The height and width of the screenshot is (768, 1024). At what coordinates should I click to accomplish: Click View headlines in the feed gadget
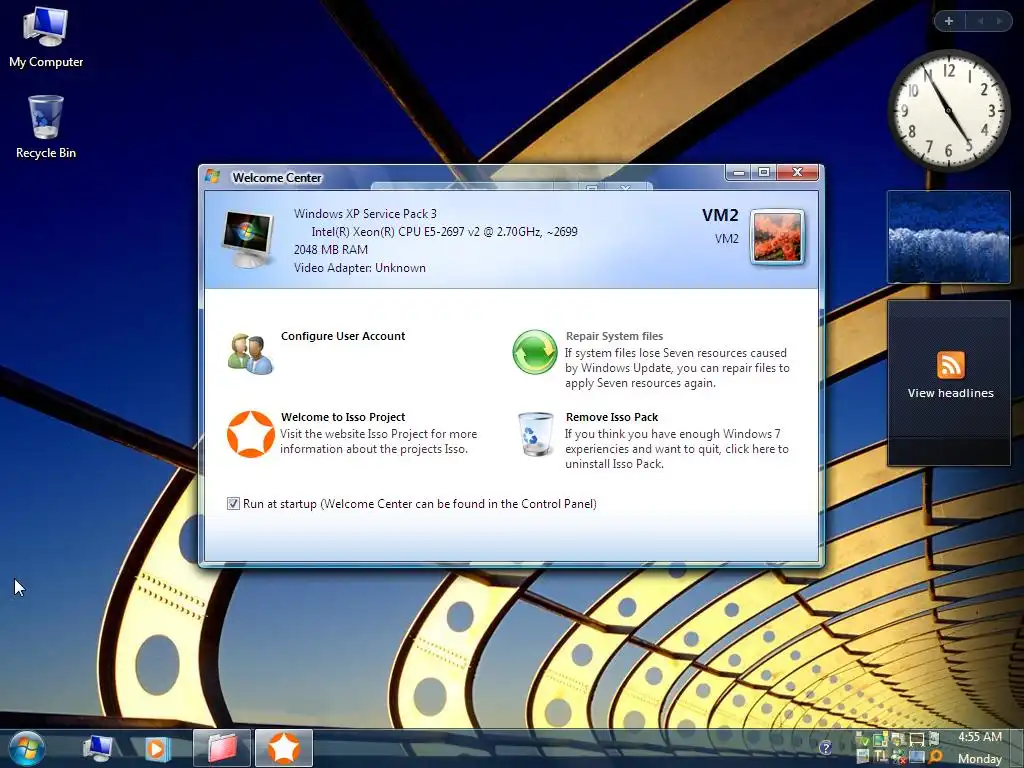[950, 393]
